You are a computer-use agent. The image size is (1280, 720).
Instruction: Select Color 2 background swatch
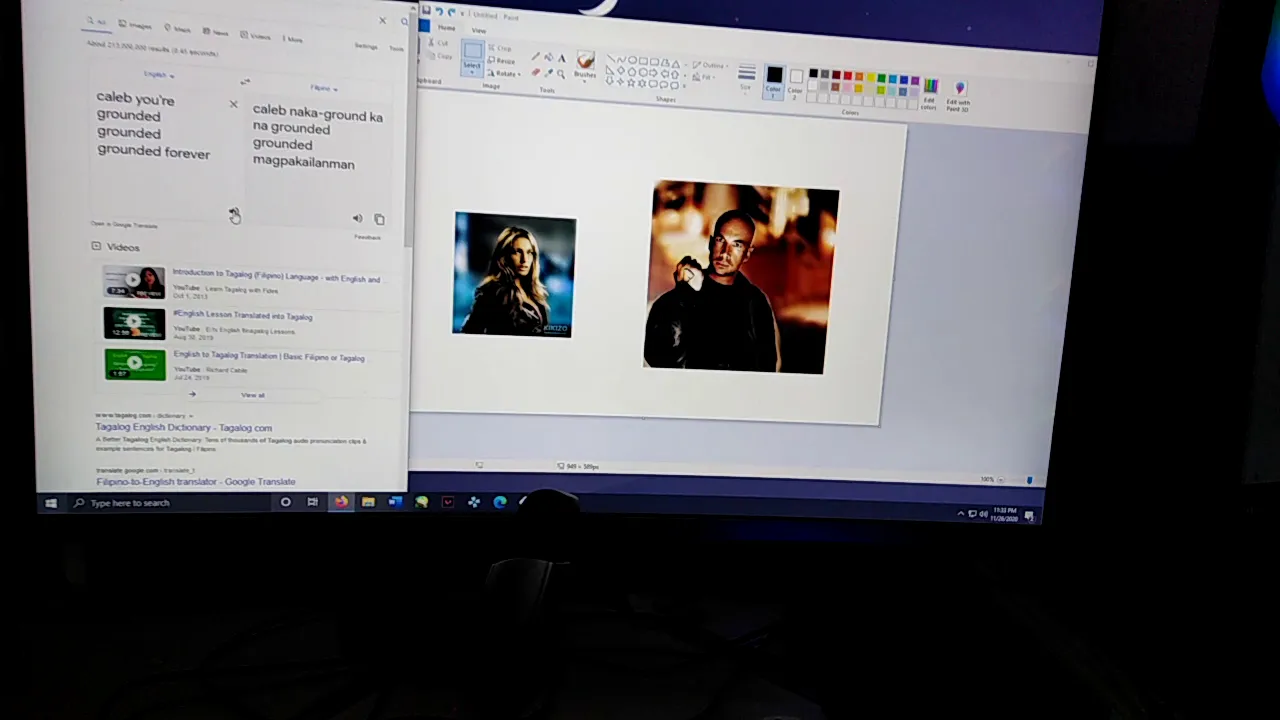pos(796,82)
